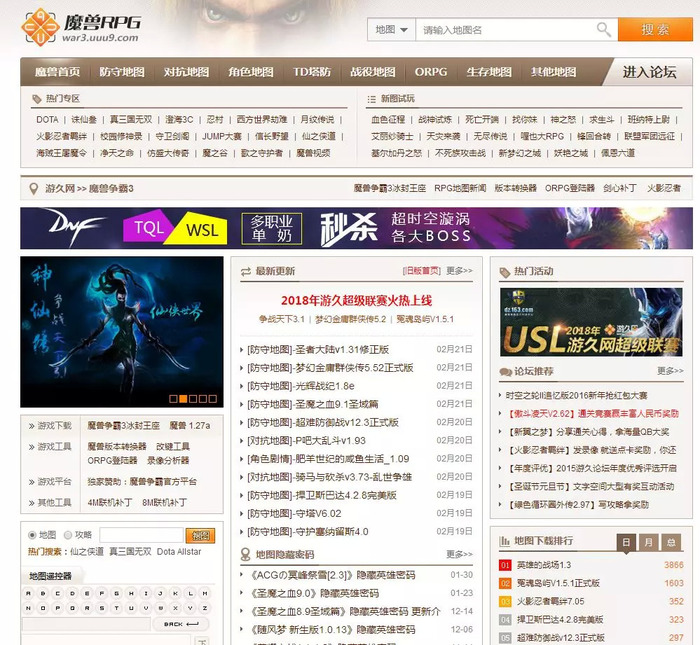Viewport: 700px width, 645px height.
Task: Click the list icon beside 新图试玩
Action: (371, 99)
